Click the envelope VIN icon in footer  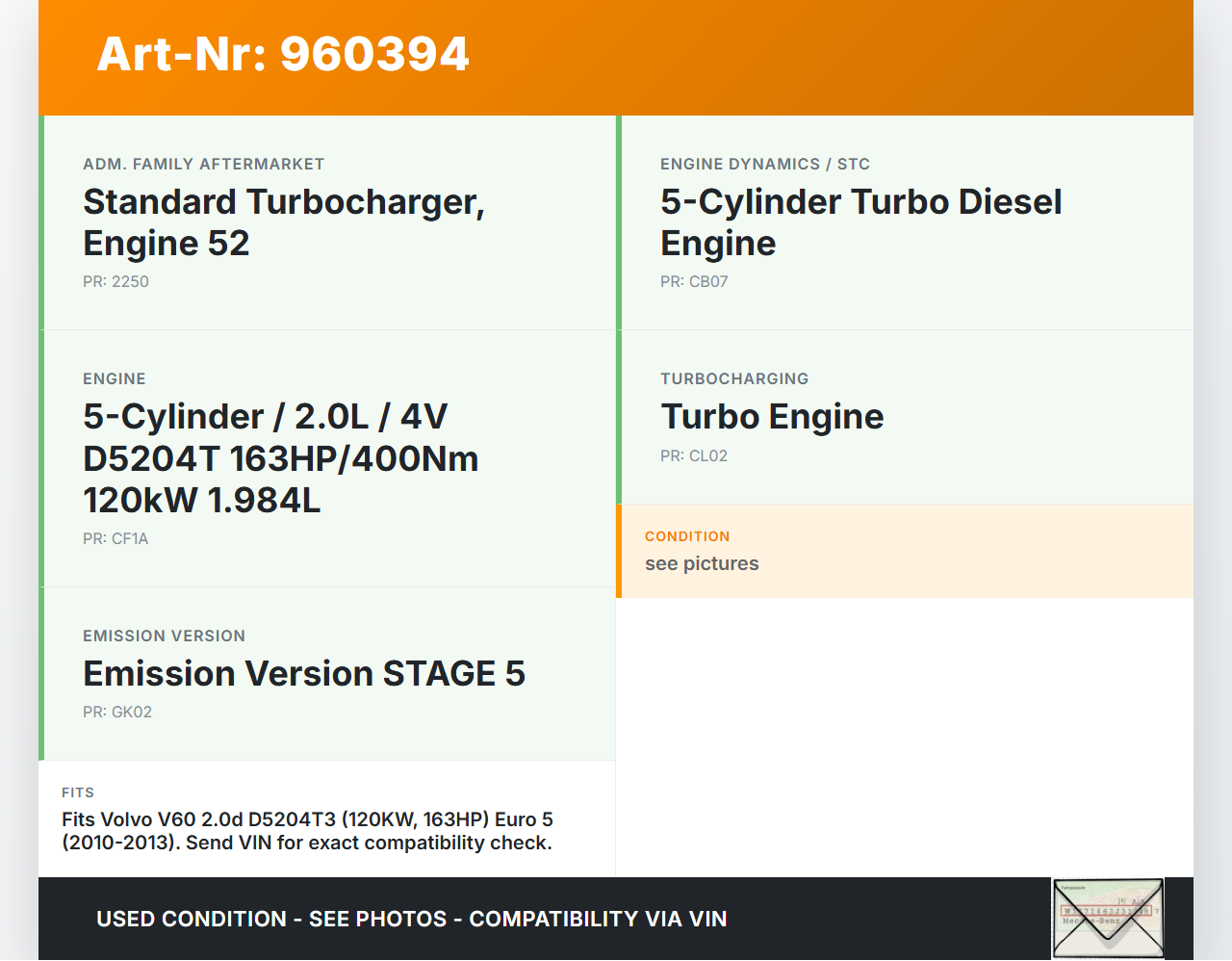click(1108, 918)
